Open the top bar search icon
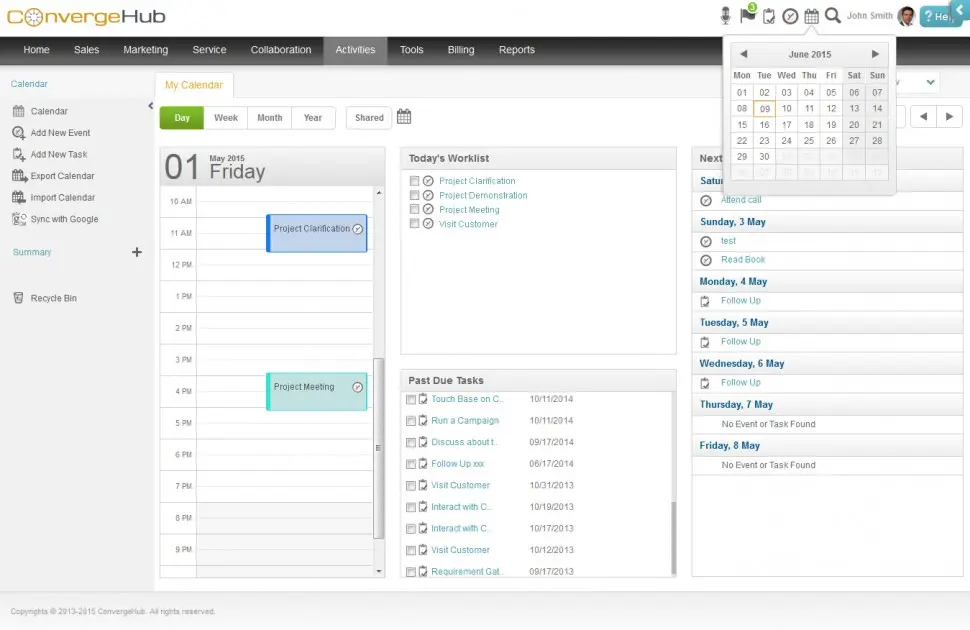Screen dimensions: 970x630 (834, 15)
